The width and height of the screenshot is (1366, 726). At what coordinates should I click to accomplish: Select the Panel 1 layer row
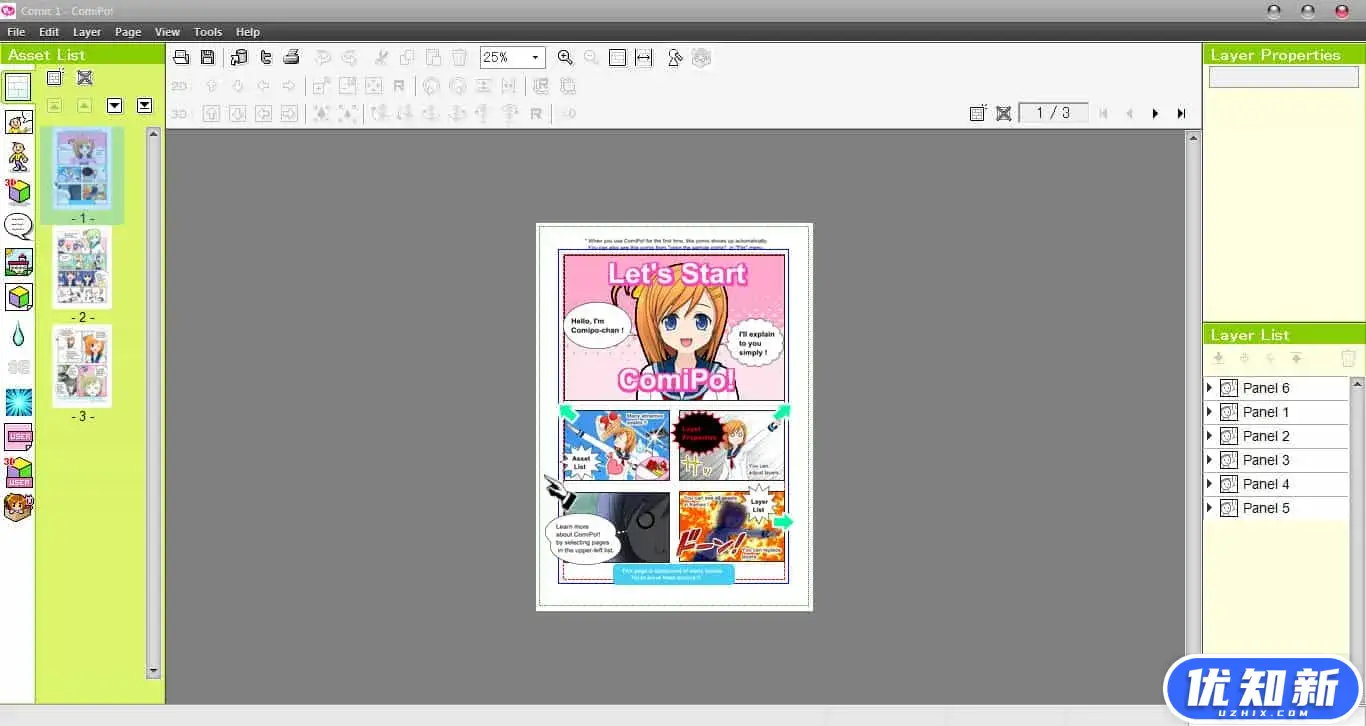click(1266, 412)
